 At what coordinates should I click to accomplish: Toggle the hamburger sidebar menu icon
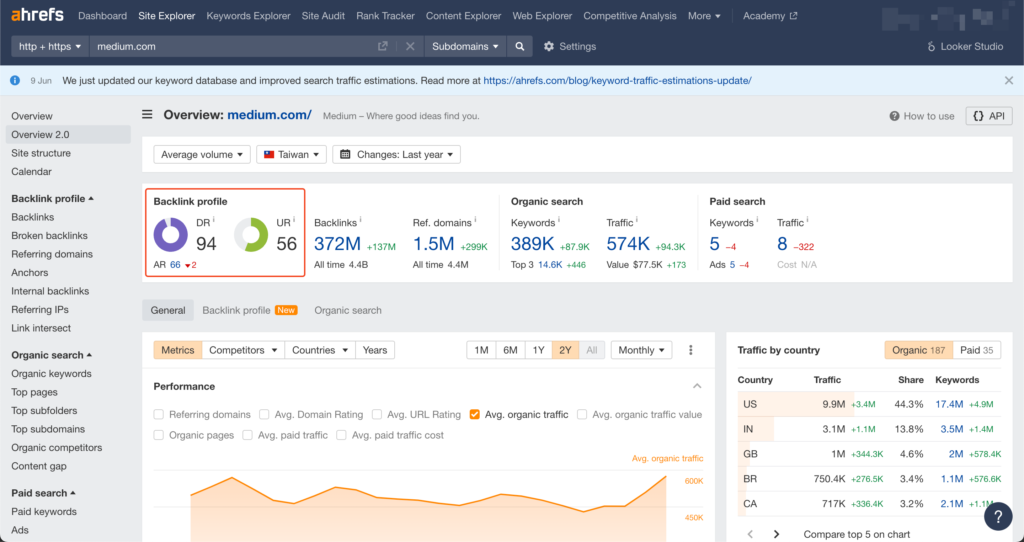(x=148, y=115)
